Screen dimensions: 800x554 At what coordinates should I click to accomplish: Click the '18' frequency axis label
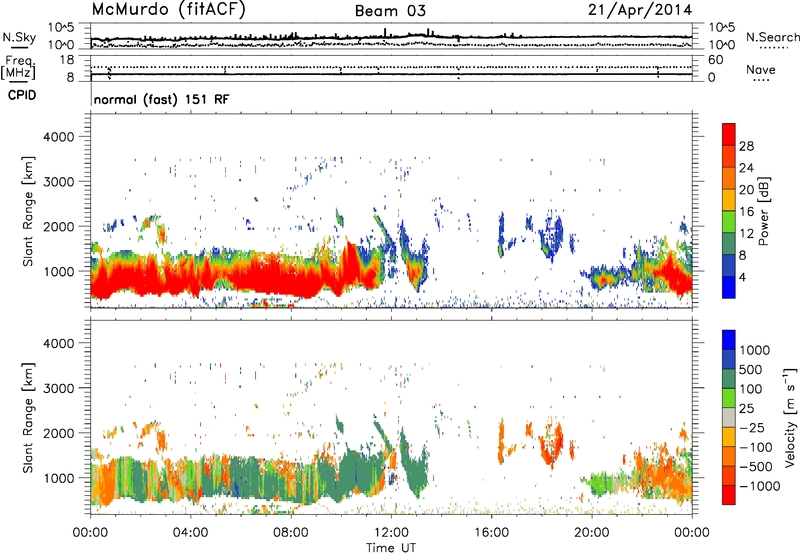click(67, 60)
